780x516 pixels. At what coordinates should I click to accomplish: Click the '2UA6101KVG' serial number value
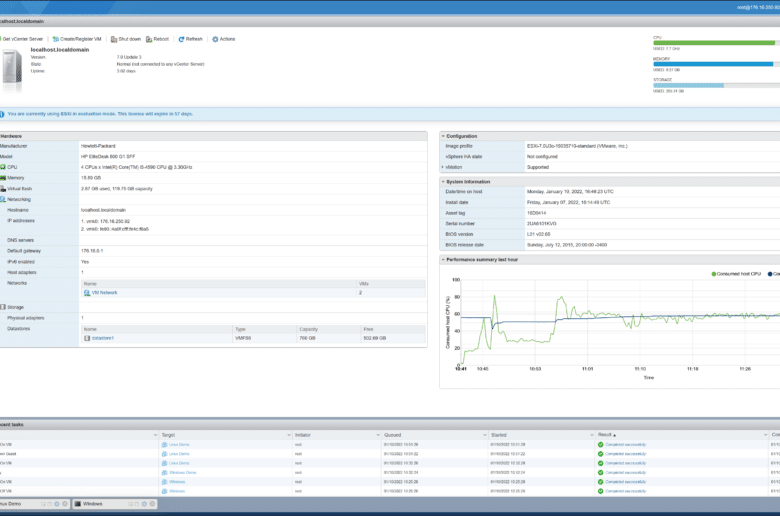pyautogui.click(x=542, y=224)
